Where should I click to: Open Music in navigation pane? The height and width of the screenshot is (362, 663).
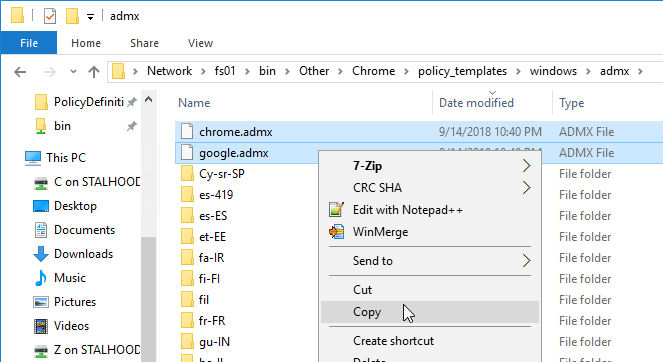coord(70,278)
